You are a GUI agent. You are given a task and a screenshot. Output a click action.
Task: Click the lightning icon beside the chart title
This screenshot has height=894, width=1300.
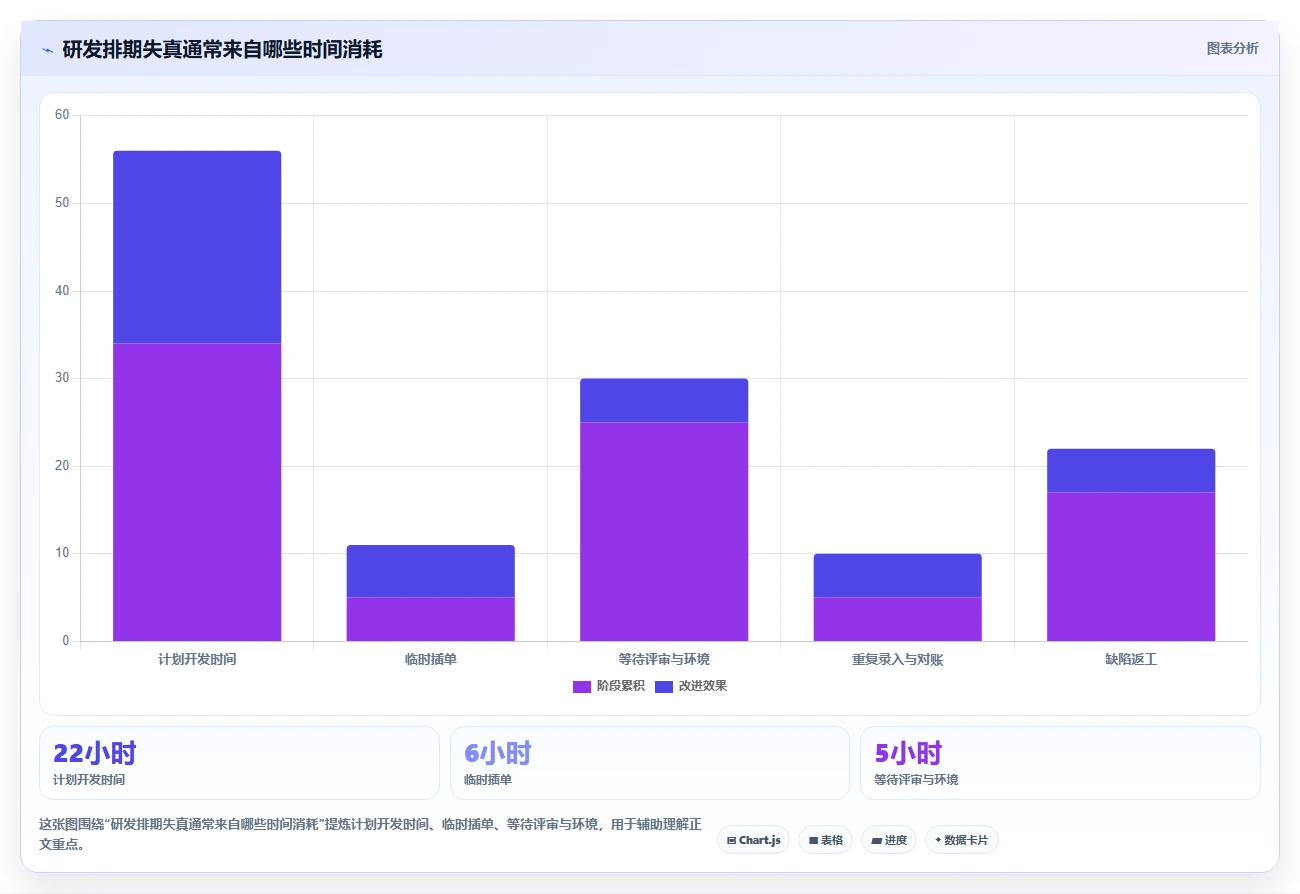47,50
